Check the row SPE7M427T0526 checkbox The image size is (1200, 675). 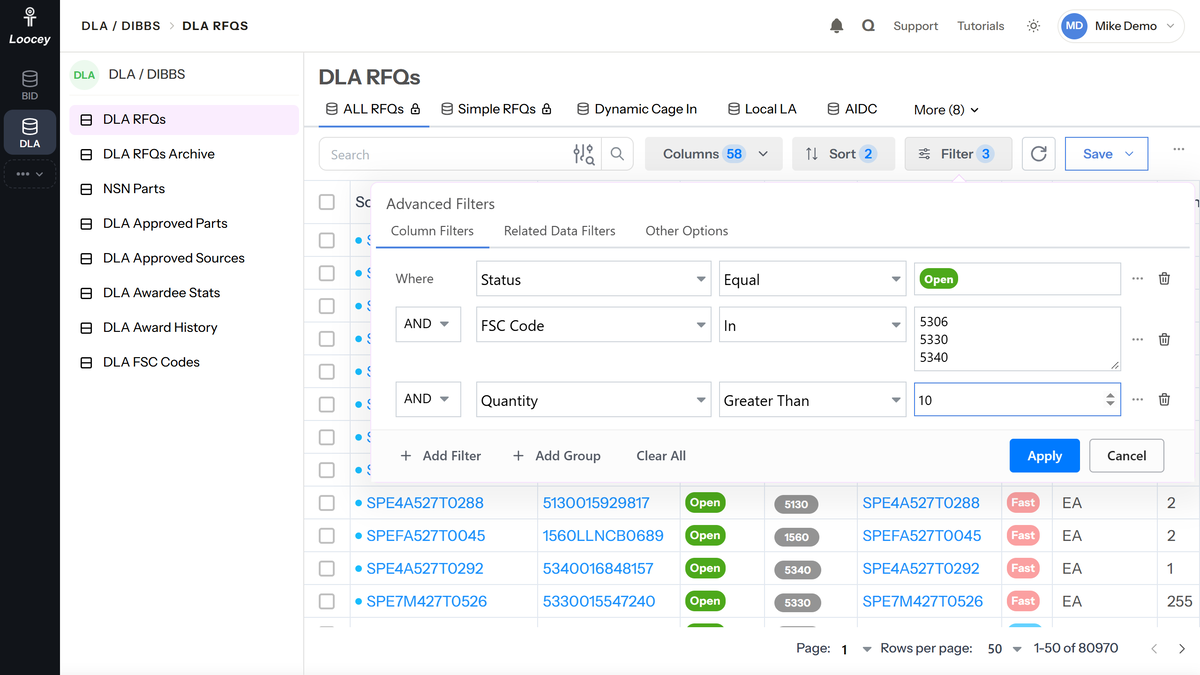(x=327, y=601)
